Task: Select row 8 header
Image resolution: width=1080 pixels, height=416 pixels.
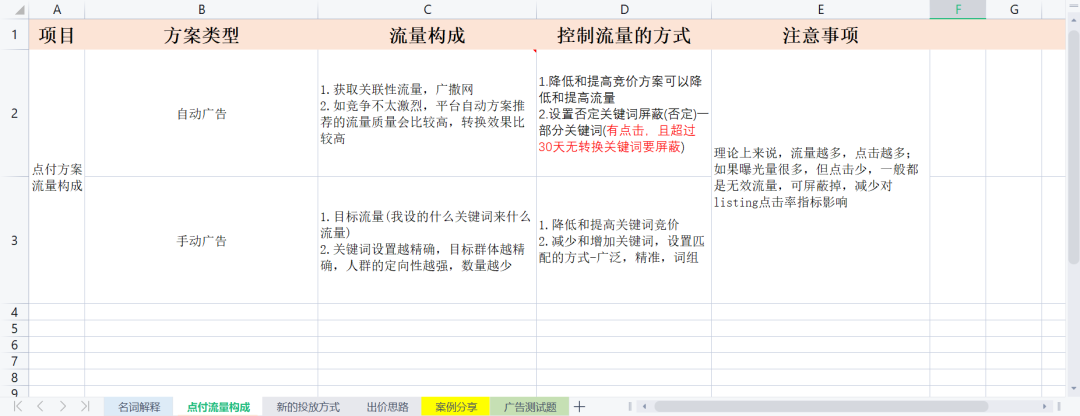Action: coord(14,377)
